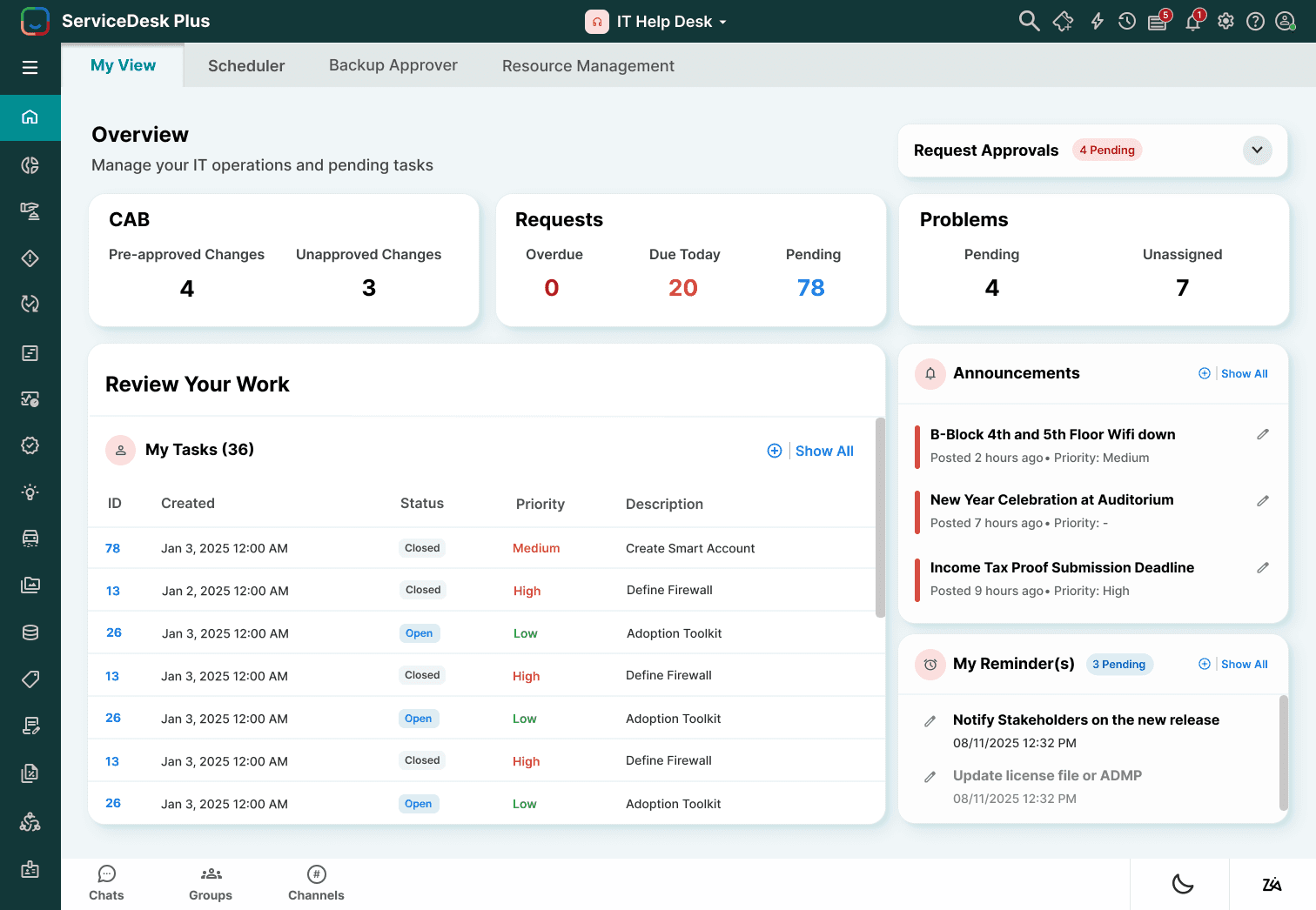
Task: Click the My Reminders scrollbar
Action: coord(1283,753)
